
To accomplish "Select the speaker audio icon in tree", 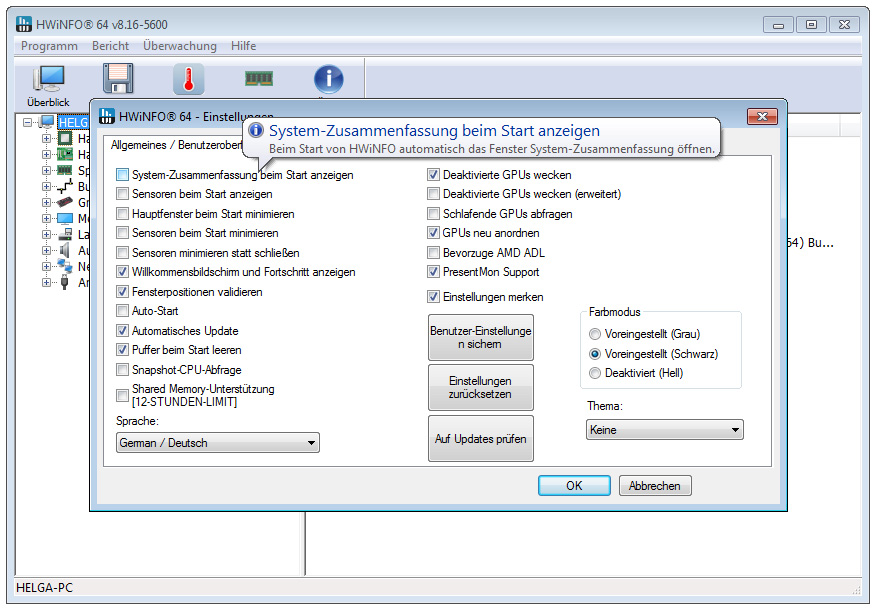I will pyautogui.click(x=65, y=251).
